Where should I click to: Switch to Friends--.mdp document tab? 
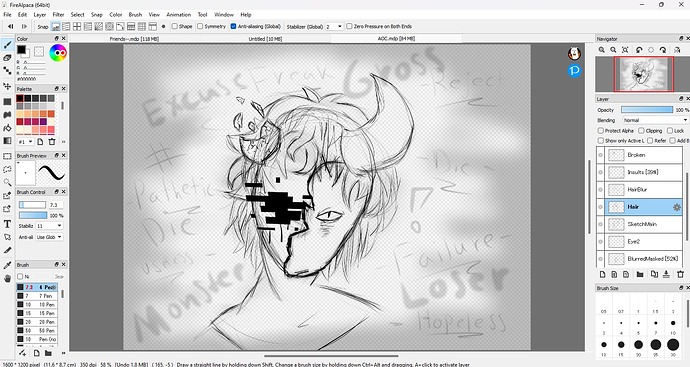click(x=134, y=39)
